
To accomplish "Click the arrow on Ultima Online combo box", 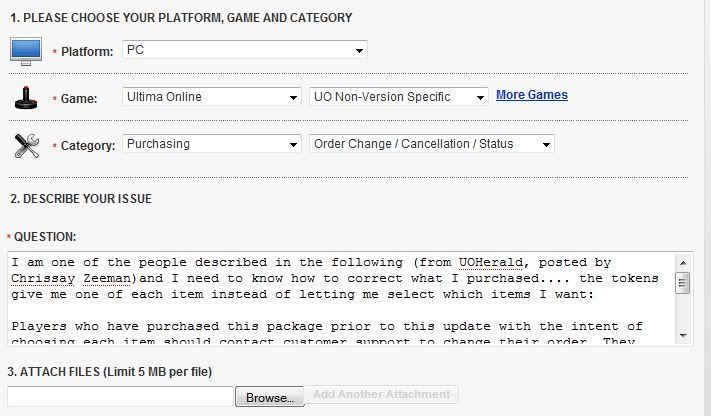I will 293,98.
